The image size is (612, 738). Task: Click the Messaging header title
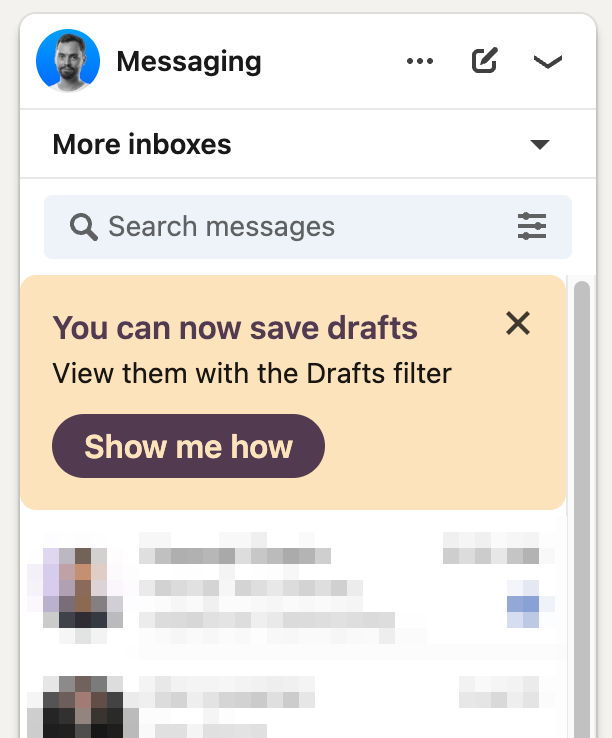189,62
